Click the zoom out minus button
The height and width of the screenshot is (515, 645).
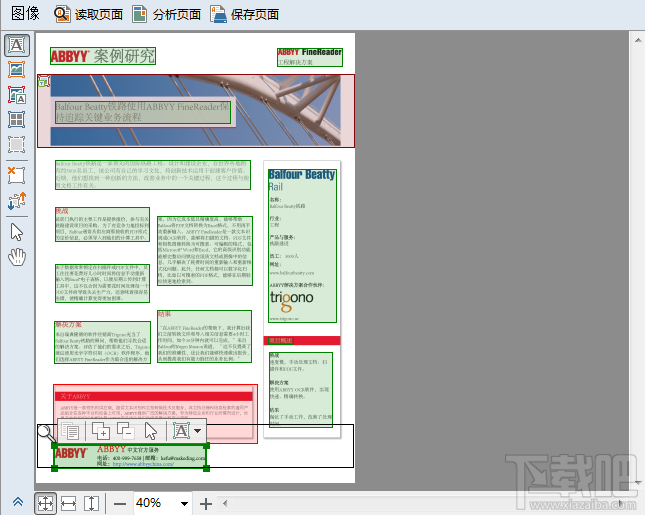[x=120, y=503]
